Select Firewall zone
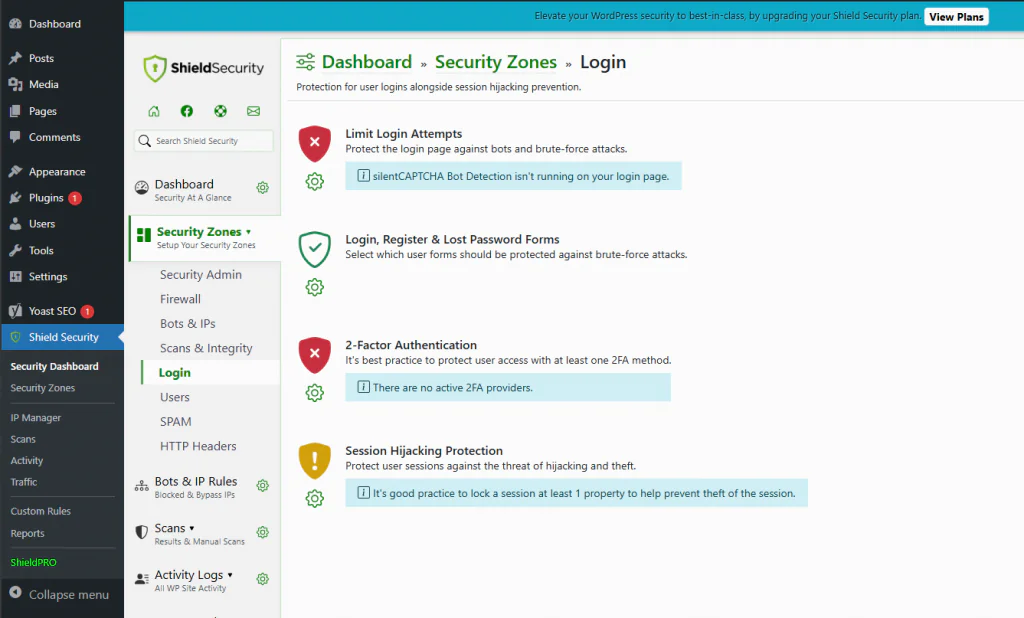This screenshot has height=618, width=1024. coord(180,299)
